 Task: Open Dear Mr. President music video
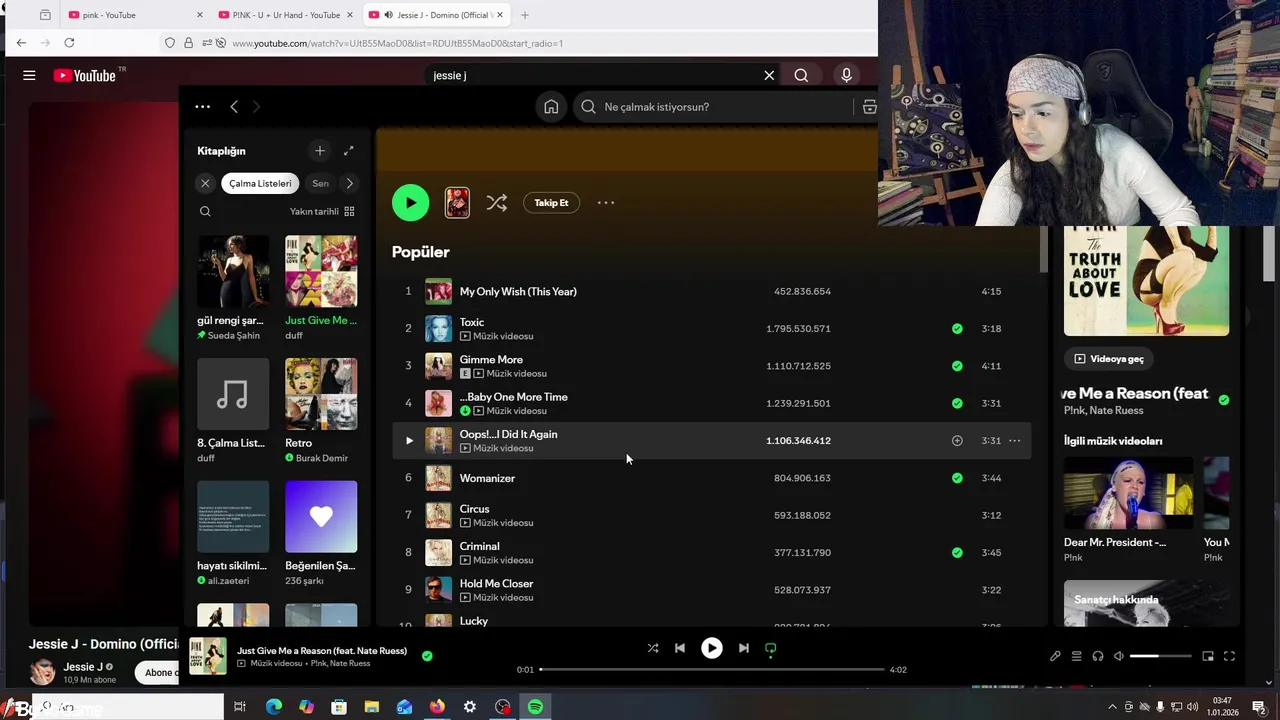[x=1128, y=493]
